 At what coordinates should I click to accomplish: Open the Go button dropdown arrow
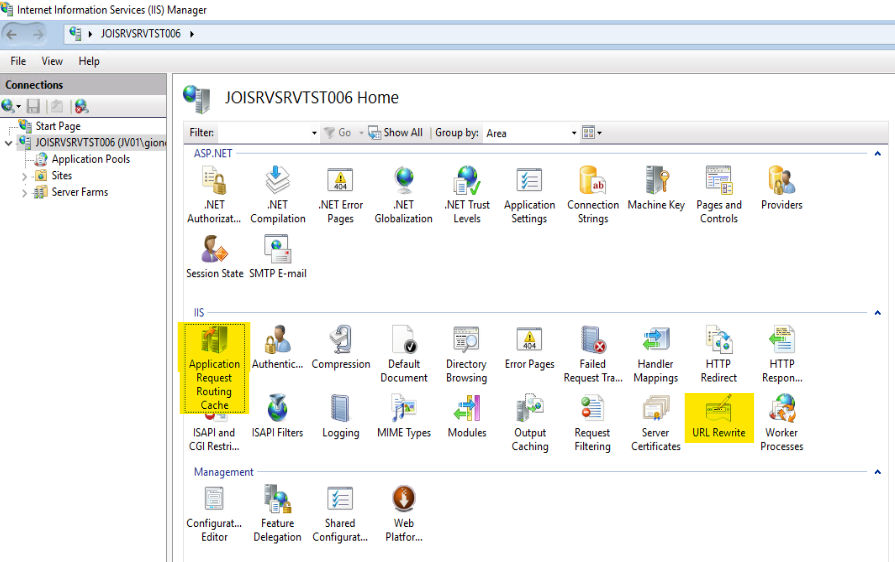(x=361, y=133)
